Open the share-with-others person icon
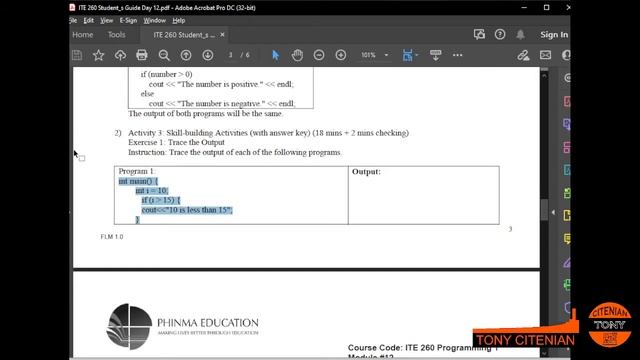Image resolution: width=640 pixels, height=360 pixels. tap(566, 55)
